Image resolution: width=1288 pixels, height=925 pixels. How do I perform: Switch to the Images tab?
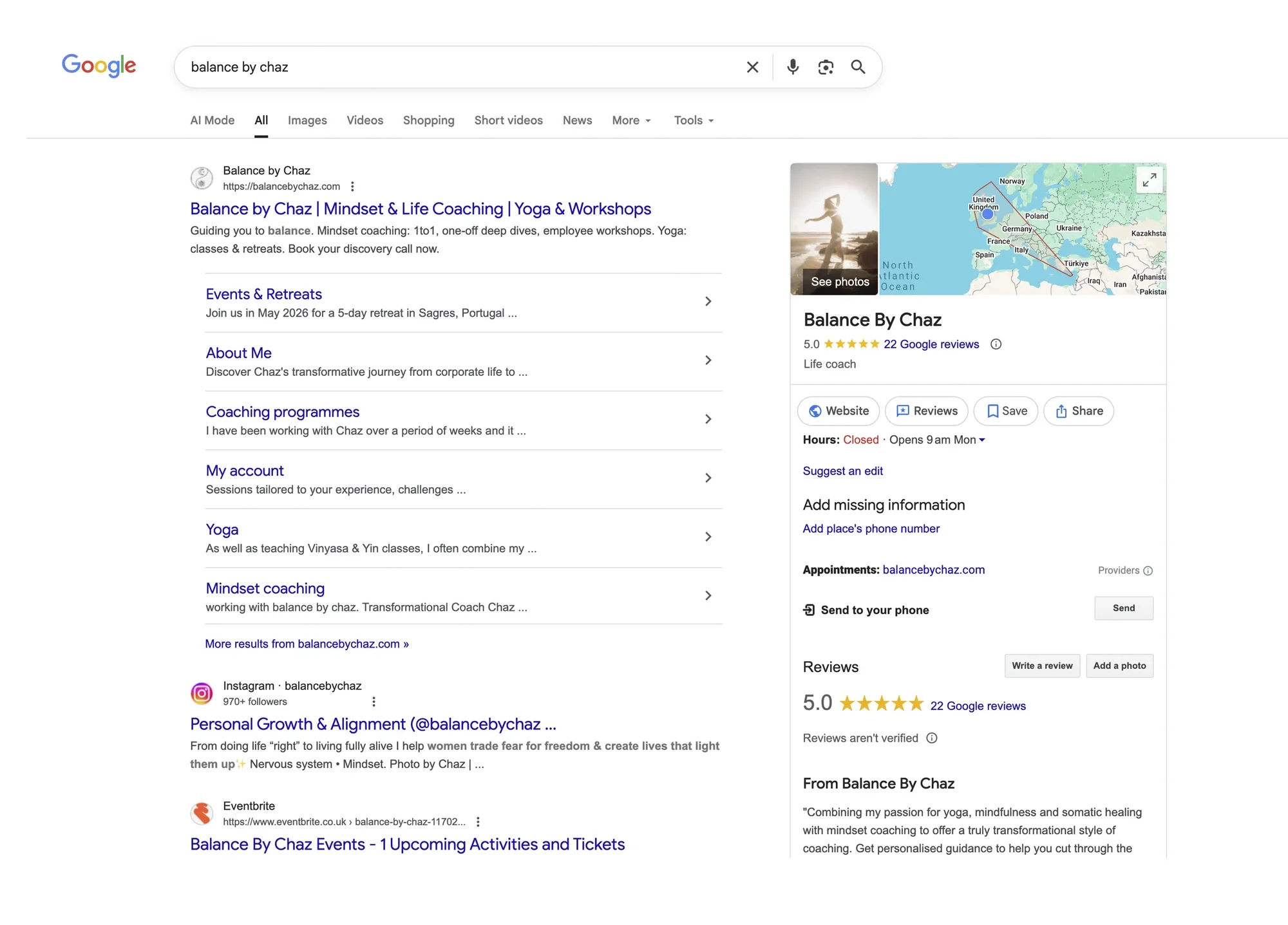coord(307,120)
